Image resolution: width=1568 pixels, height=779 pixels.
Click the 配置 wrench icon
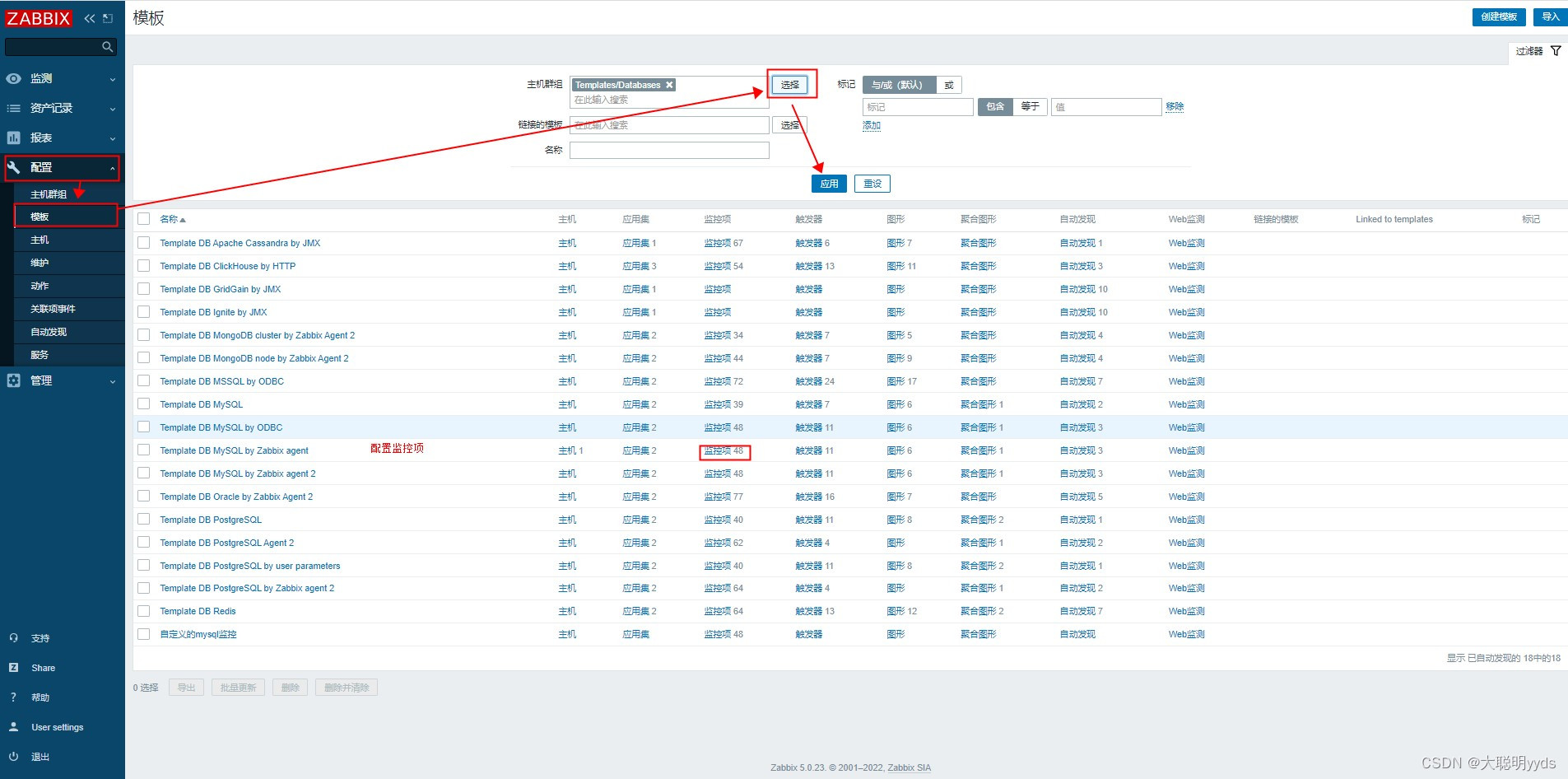[x=14, y=167]
